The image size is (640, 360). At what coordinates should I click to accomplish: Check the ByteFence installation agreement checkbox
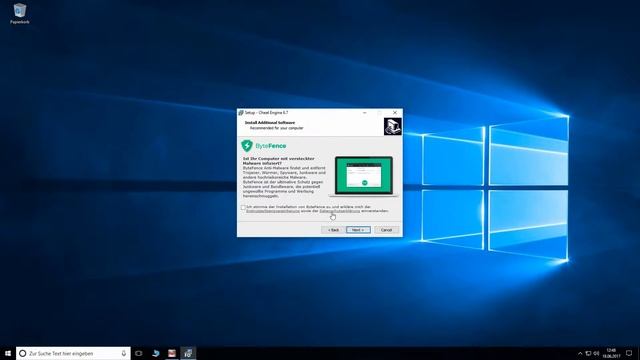point(243,207)
